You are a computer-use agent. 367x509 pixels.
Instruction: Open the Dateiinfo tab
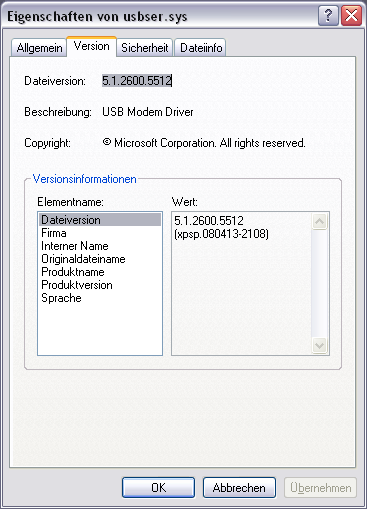tap(201, 48)
